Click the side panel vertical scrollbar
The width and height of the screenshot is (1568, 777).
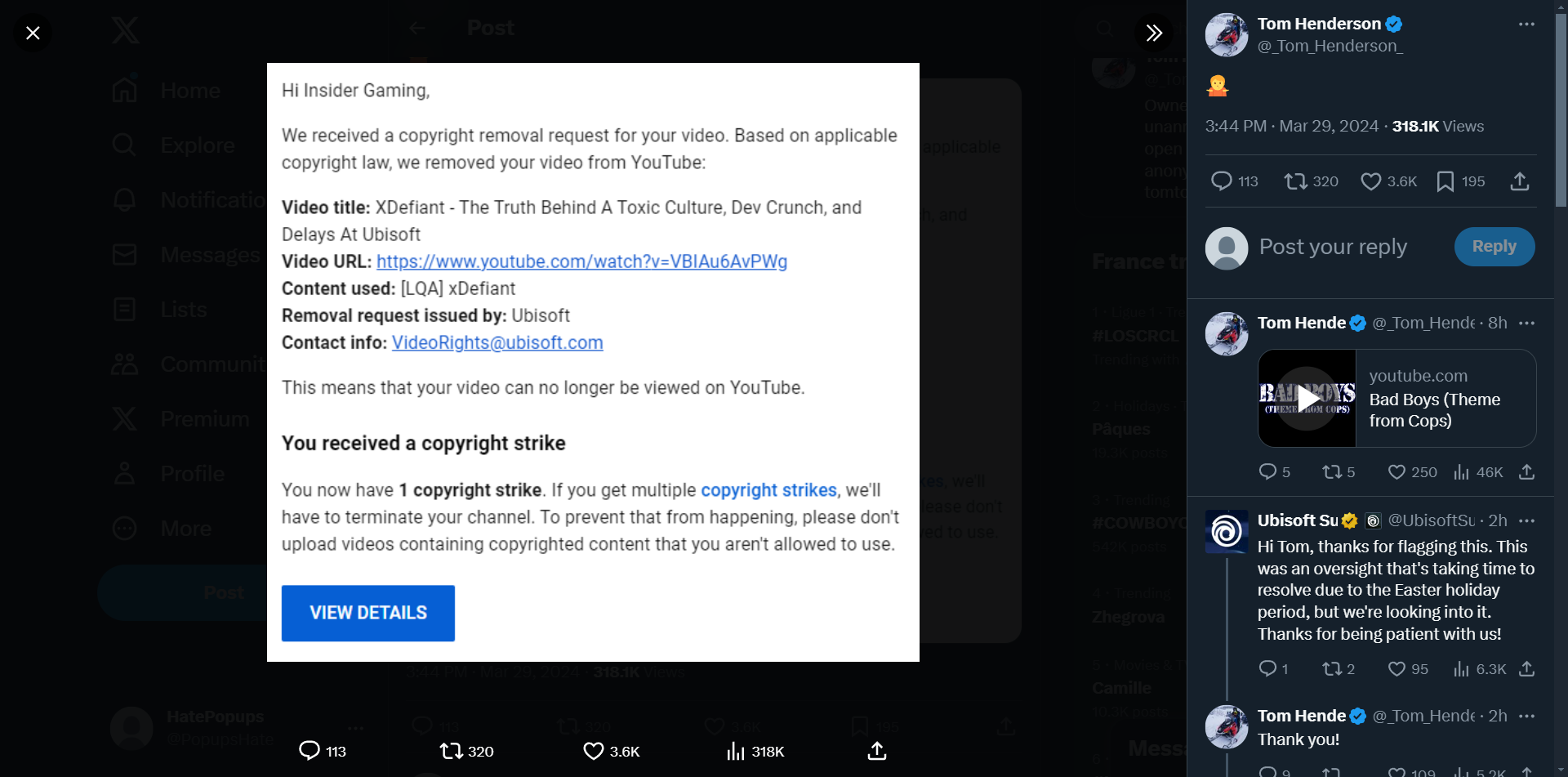pos(1561,110)
